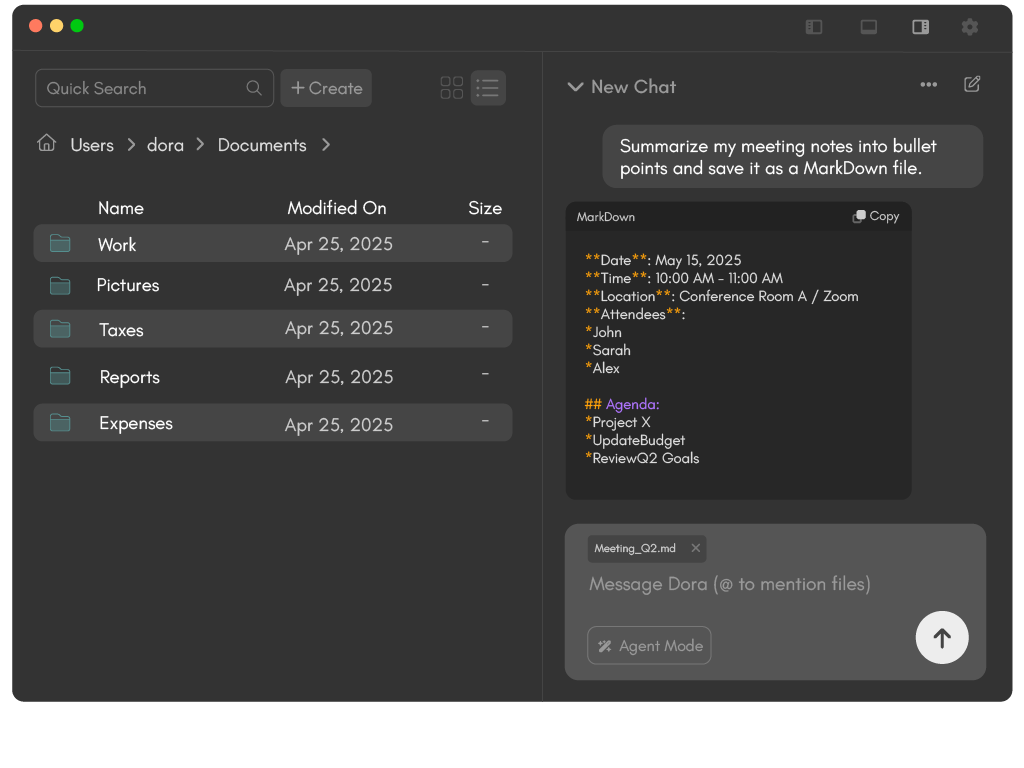Collapse the New Chat dropdown chevron

pyautogui.click(x=575, y=87)
